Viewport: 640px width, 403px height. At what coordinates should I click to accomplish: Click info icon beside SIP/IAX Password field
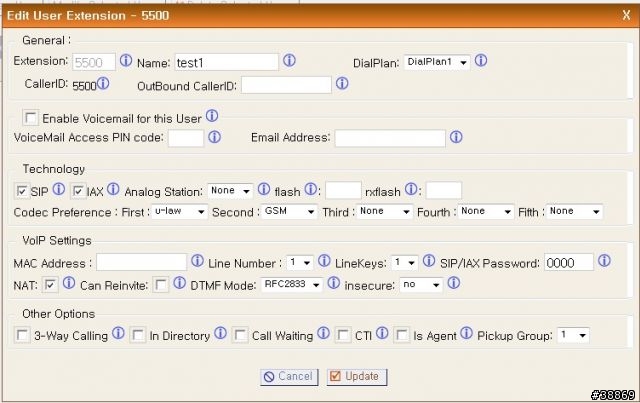(604, 261)
